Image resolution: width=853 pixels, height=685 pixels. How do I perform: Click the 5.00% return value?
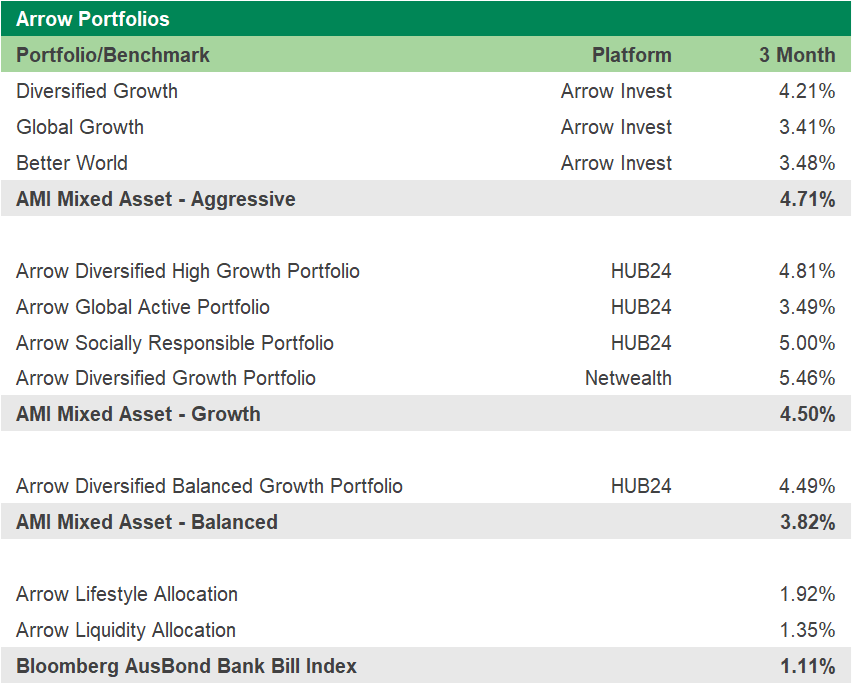click(807, 343)
